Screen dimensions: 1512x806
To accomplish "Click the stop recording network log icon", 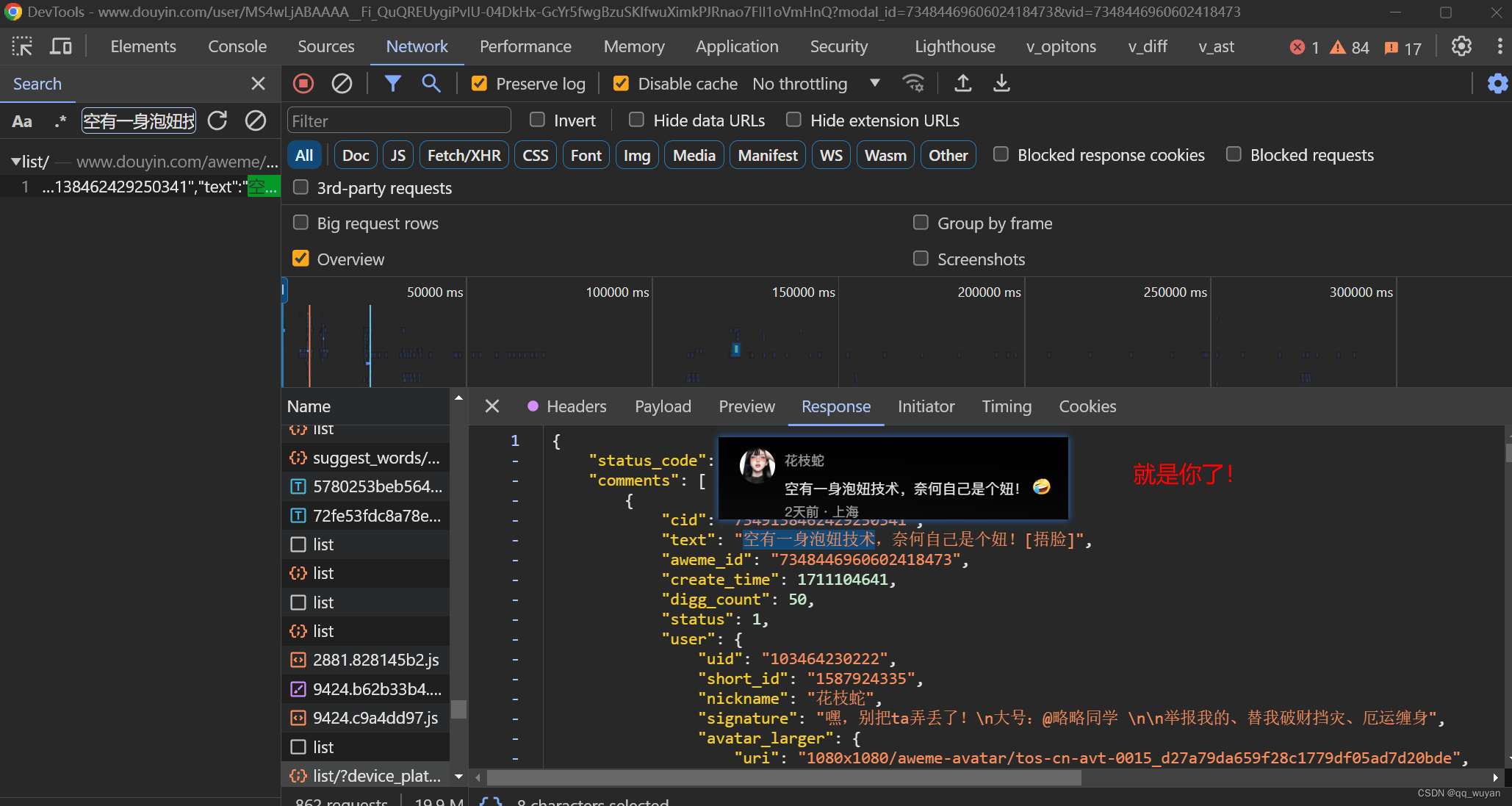I will click(303, 84).
